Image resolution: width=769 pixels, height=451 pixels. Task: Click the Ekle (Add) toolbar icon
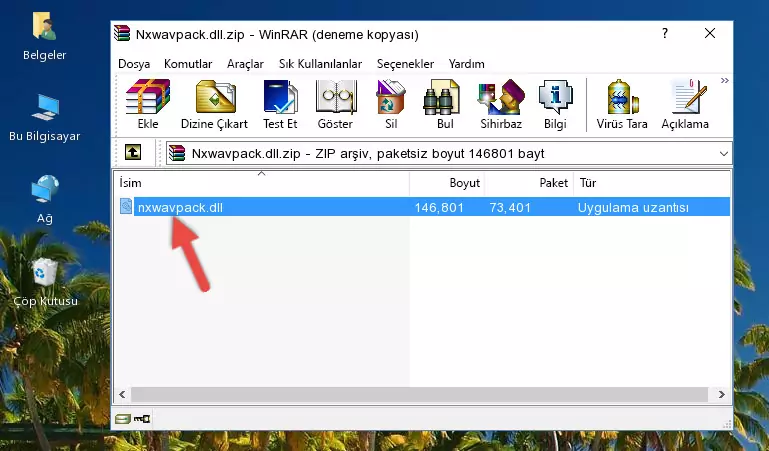click(x=148, y=97)
